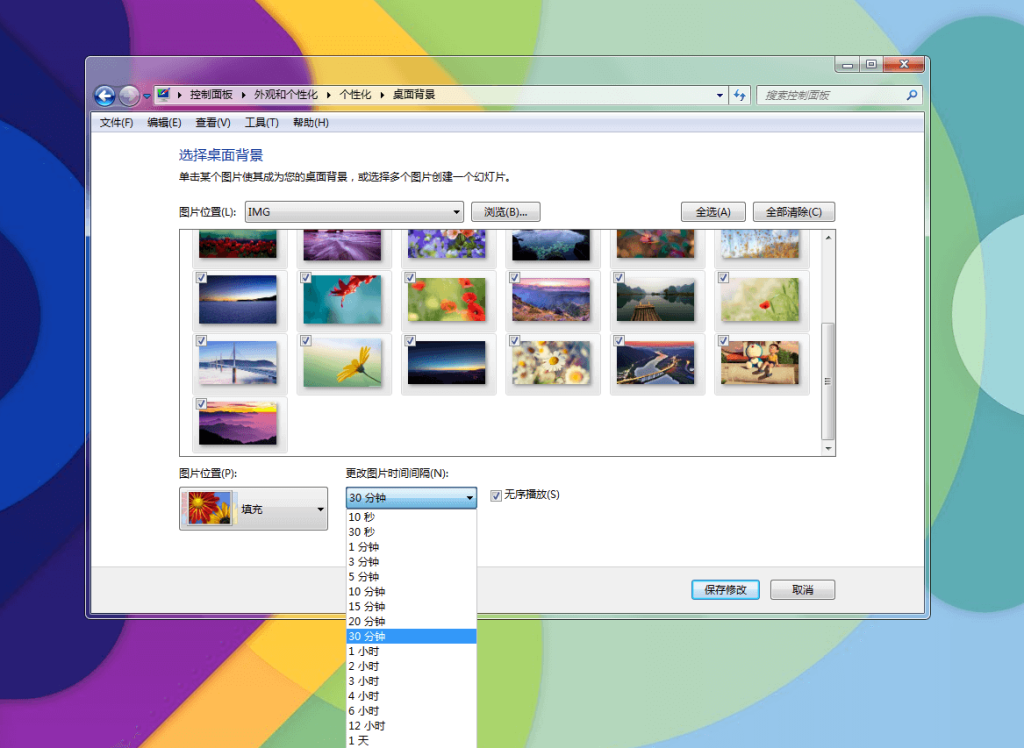The width and height of the screenshot is (1024, 748).
Task: Uncheck the purple mountain sunset wallpaper checkbox
Action: pos(515,278)
